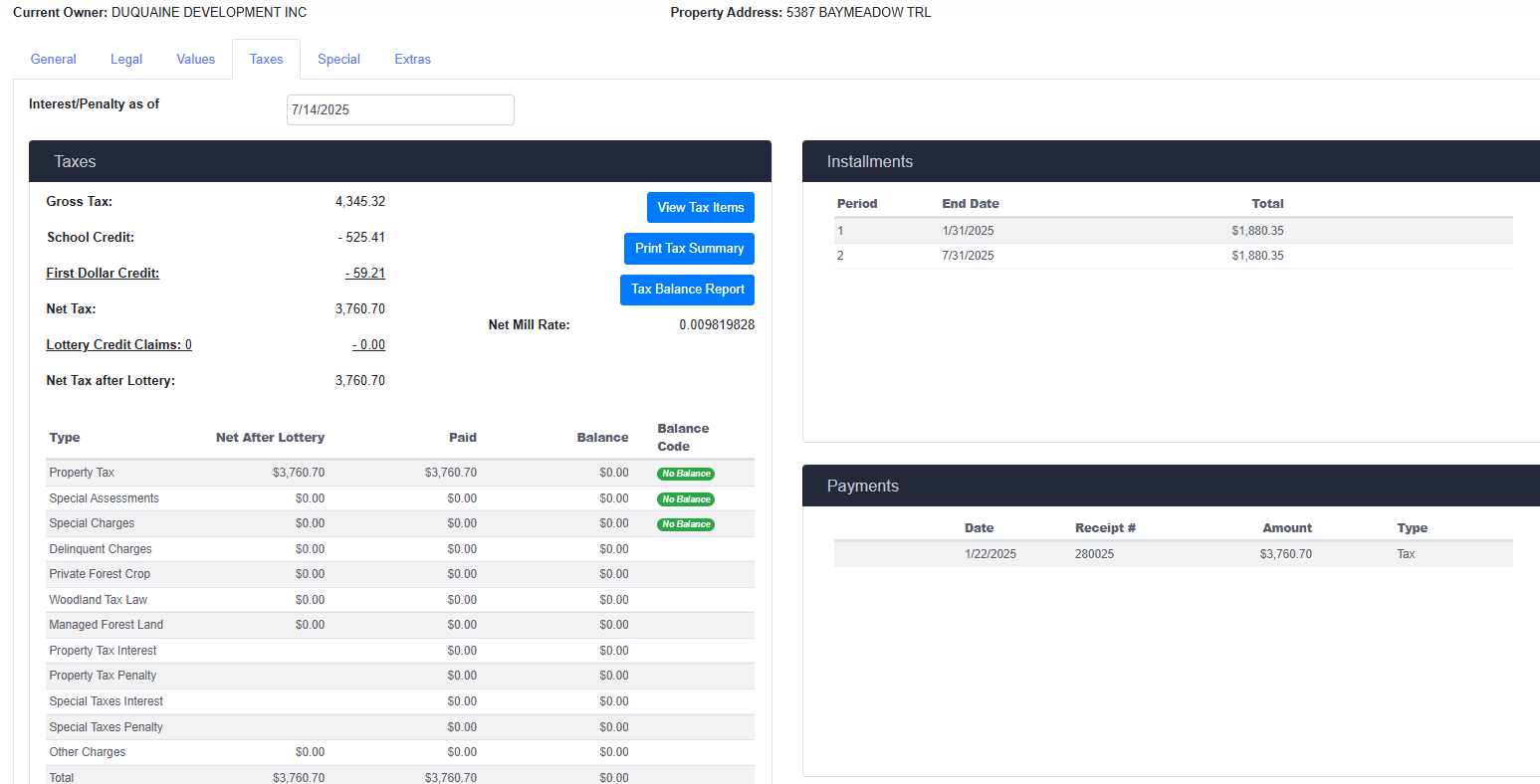Screen dimensions: 1540x784
Task: Select the Taxes tab
Action: pyautogui.click(x=266, y=60)
